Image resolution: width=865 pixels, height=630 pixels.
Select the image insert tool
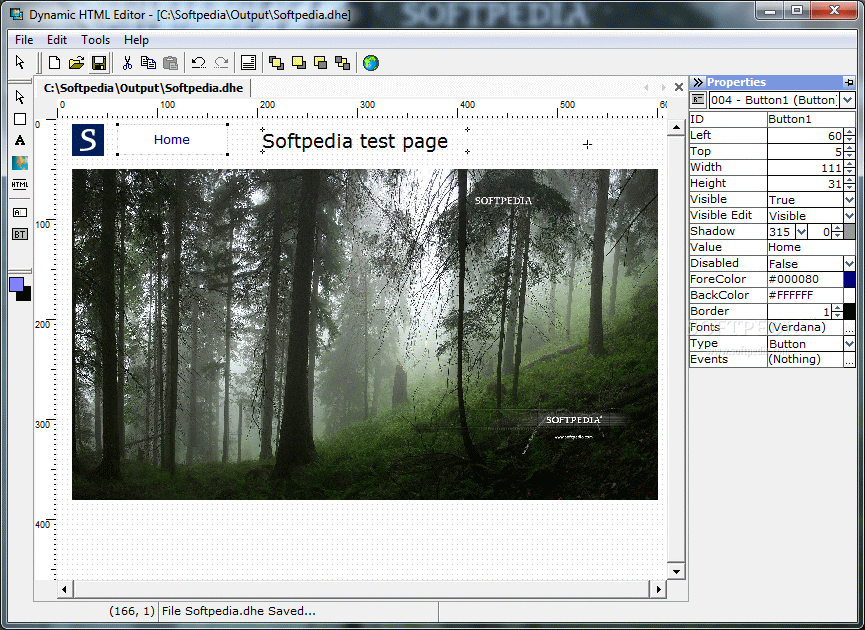tap(20, 163)
